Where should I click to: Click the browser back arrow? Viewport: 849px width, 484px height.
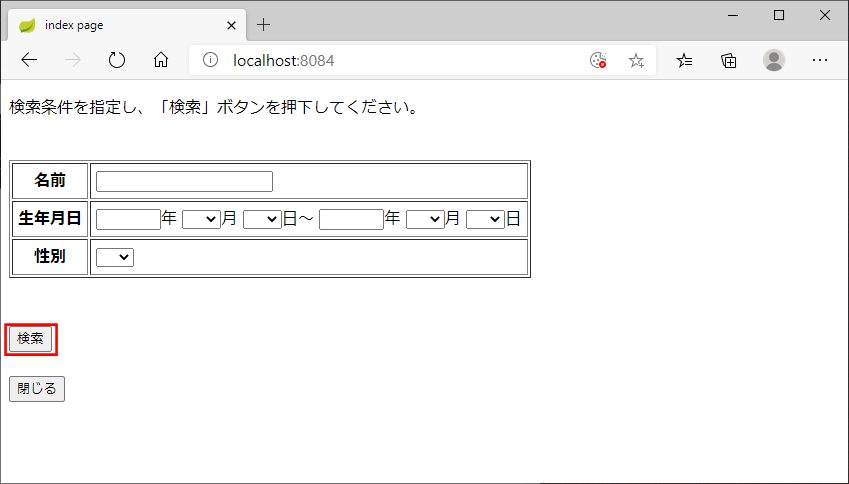click(x=29, y=60)
